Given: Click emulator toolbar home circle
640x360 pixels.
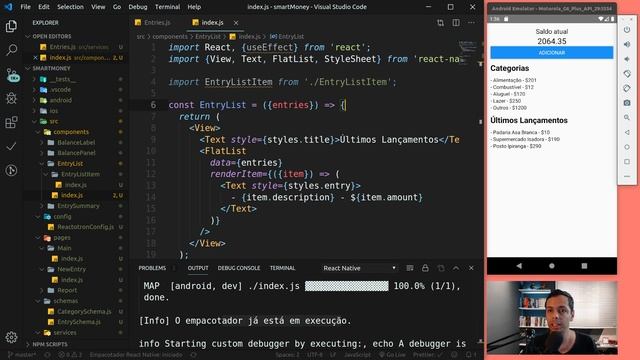Looking at the screenshot, I should pos(627,147).
